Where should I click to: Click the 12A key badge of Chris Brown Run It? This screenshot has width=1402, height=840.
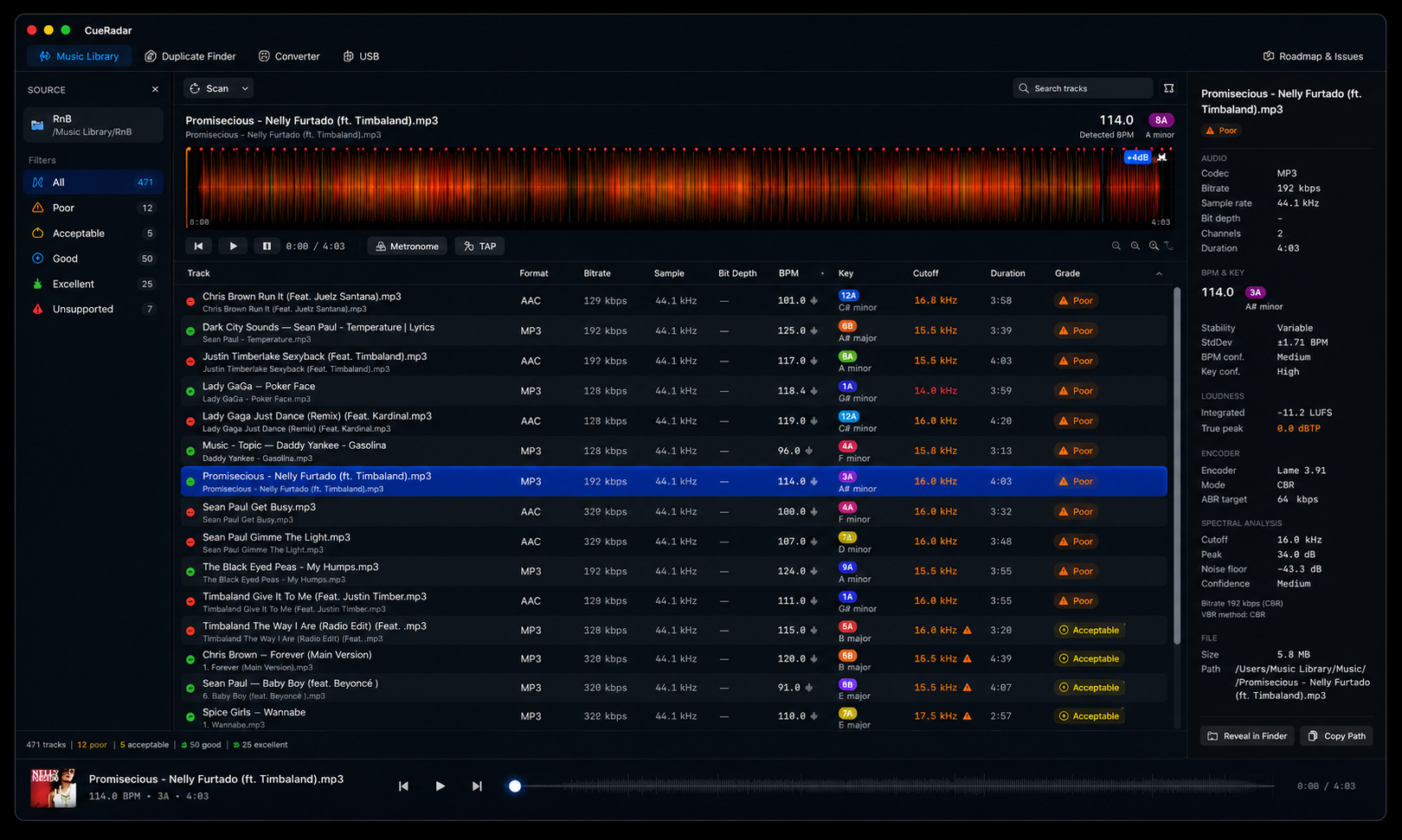848,296
